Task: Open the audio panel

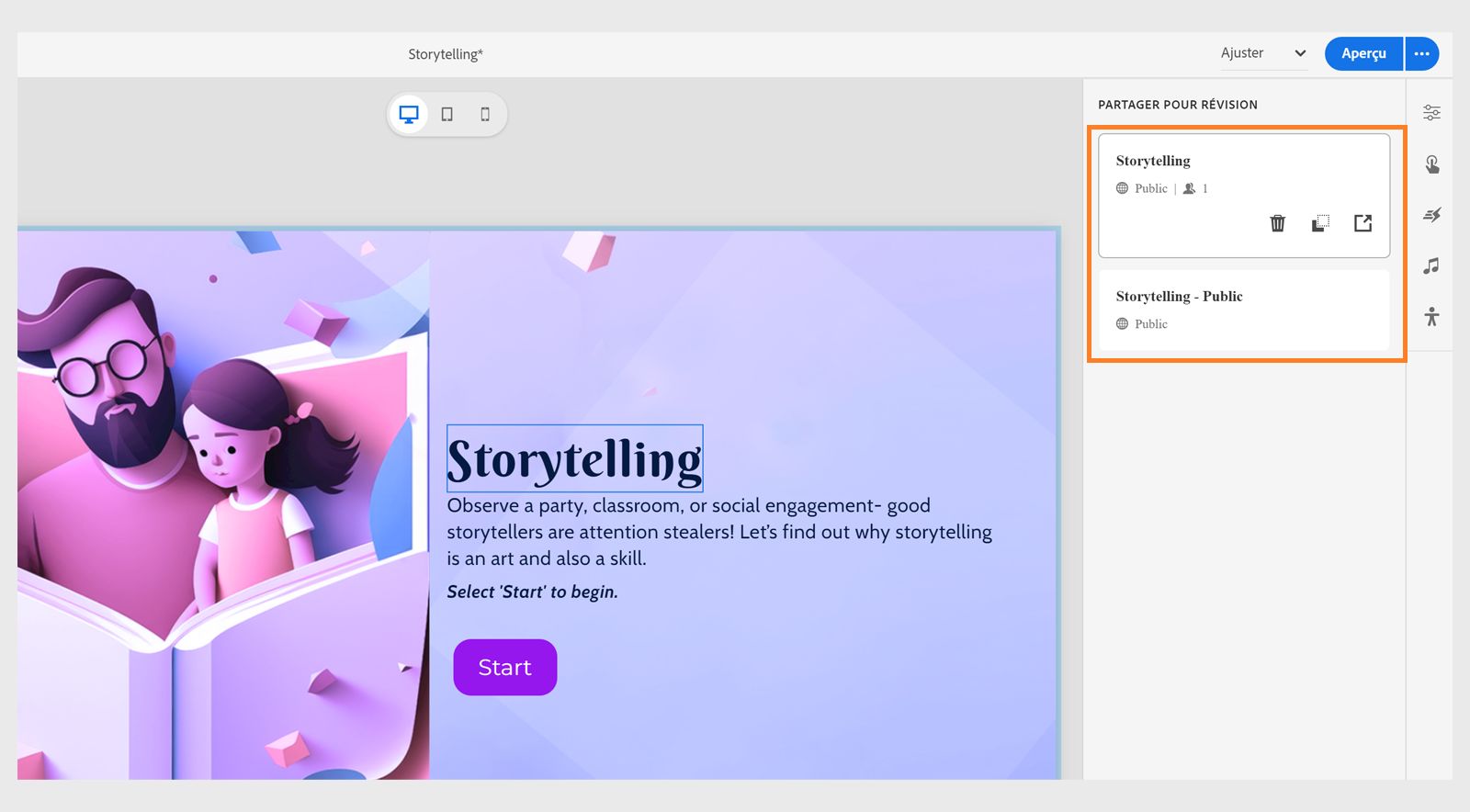Action: [1431, 266]
